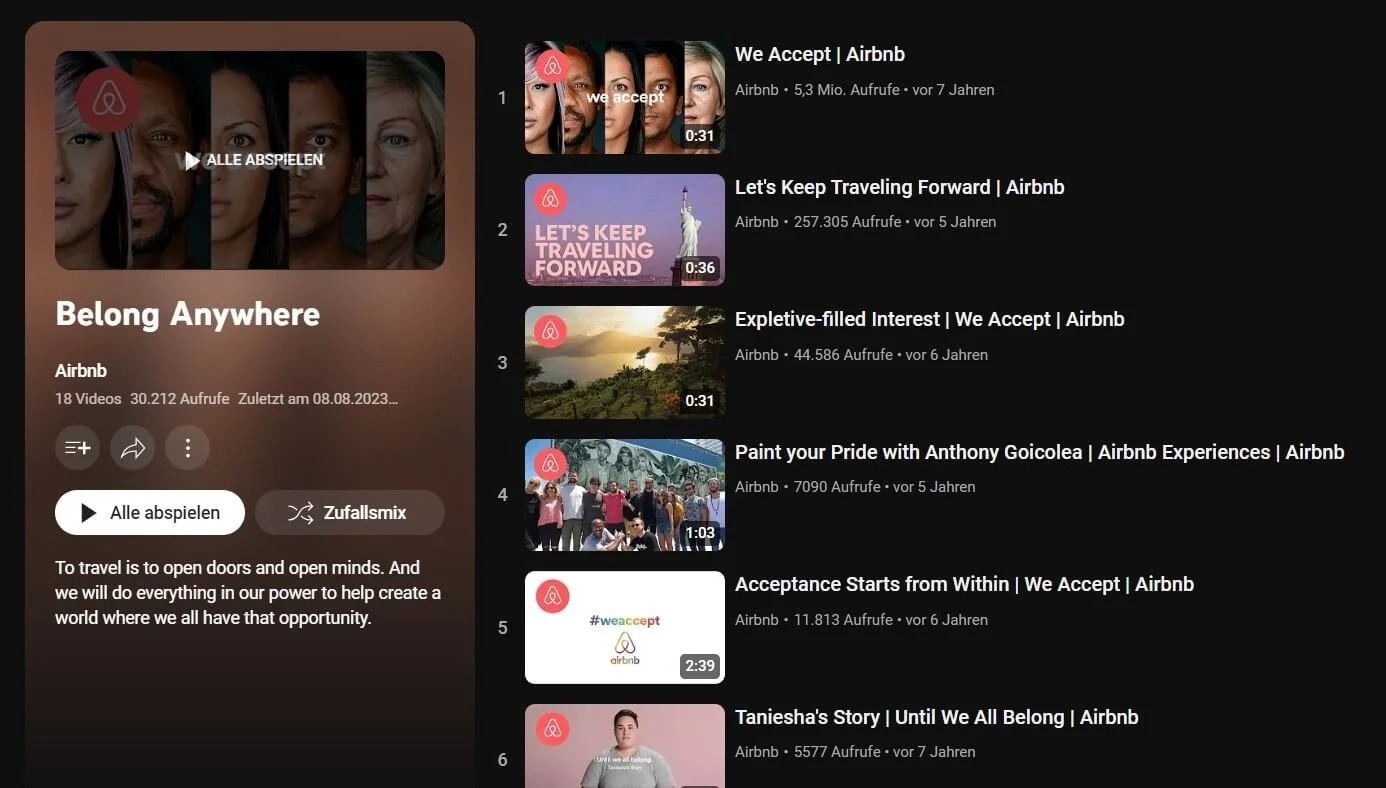The width and height of the screenshot is (1386, 788).
Task: Click Airbnb channel name under Acceptance Starts from Within
Action: coord(757,620)
